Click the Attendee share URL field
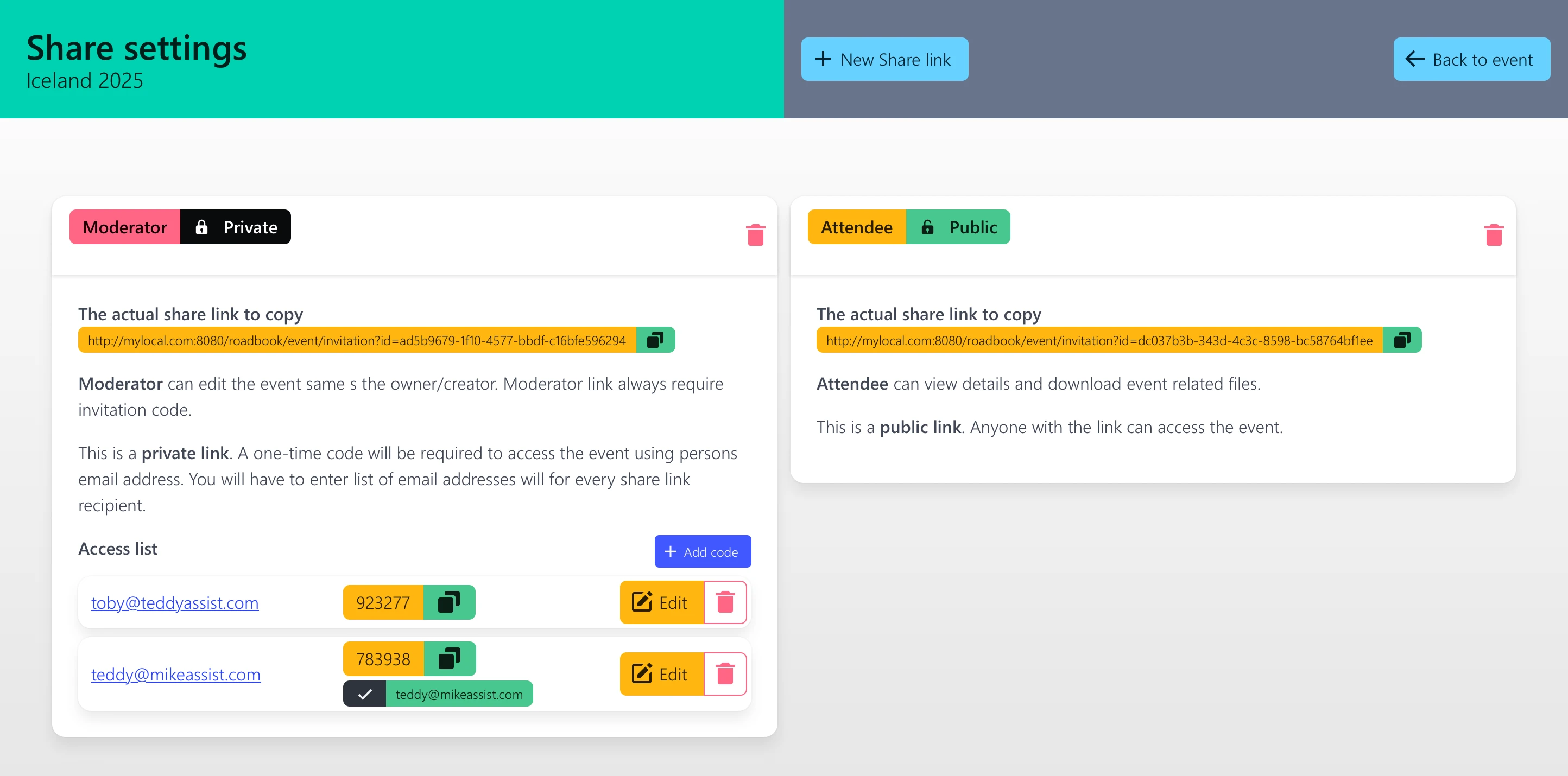Viewport: 1568px width, 776px height. [x=1099, y=340]
